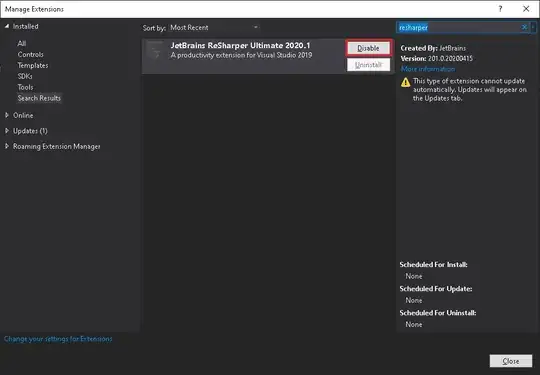Open Change your settings for Extensions link
540x375 pixels.
click(x=58, y=339)
